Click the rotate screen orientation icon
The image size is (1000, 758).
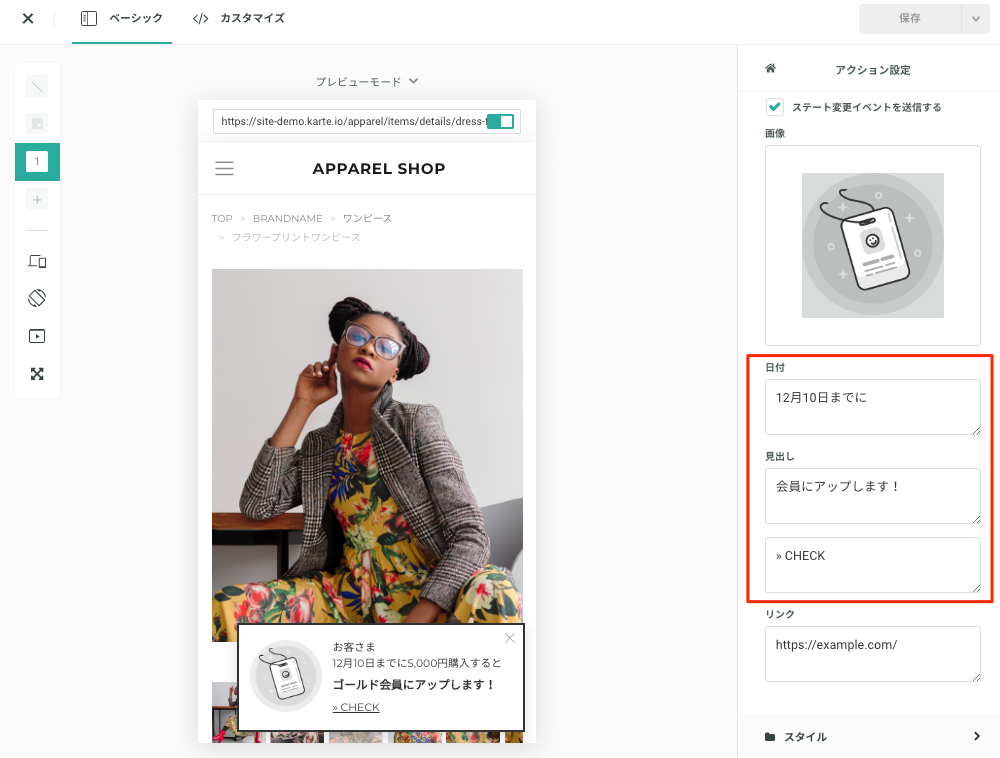tap(37, 298)
